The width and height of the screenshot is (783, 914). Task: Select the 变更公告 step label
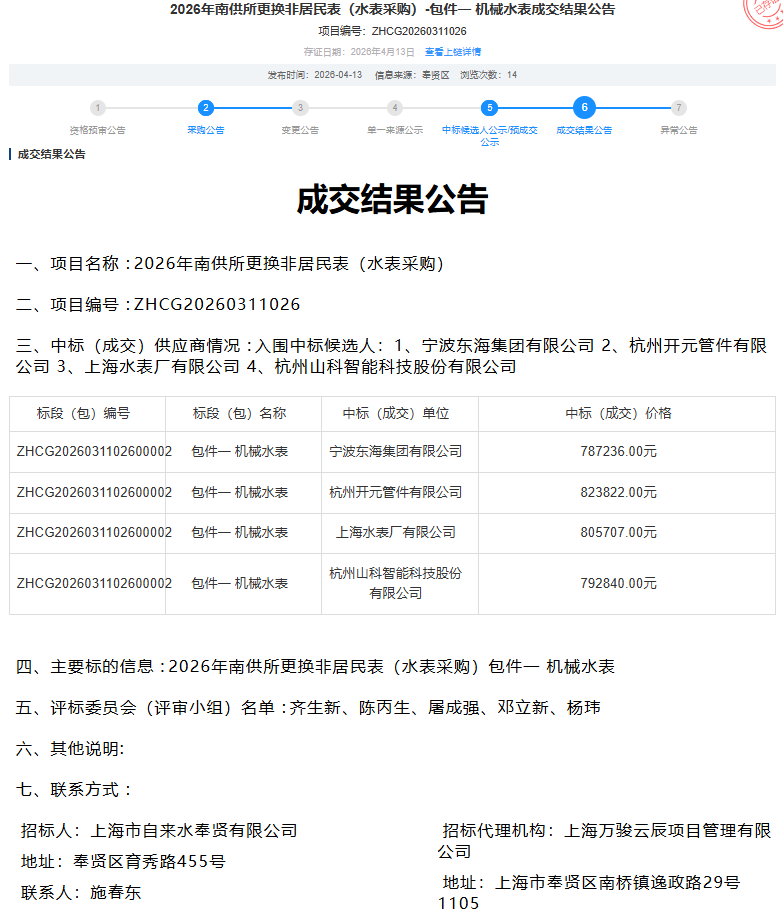(x=300, y=130)
